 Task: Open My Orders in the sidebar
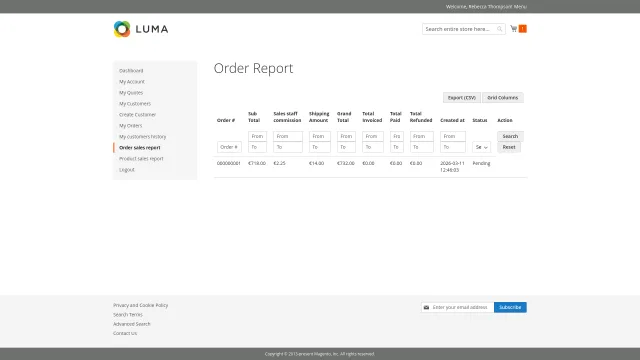coord(131,126)
